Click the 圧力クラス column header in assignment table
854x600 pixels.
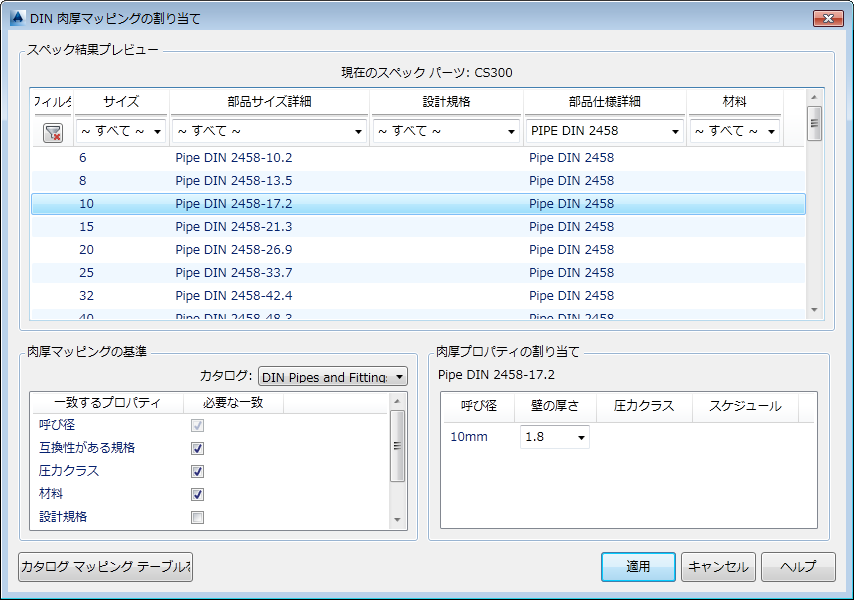click(644, 406)
